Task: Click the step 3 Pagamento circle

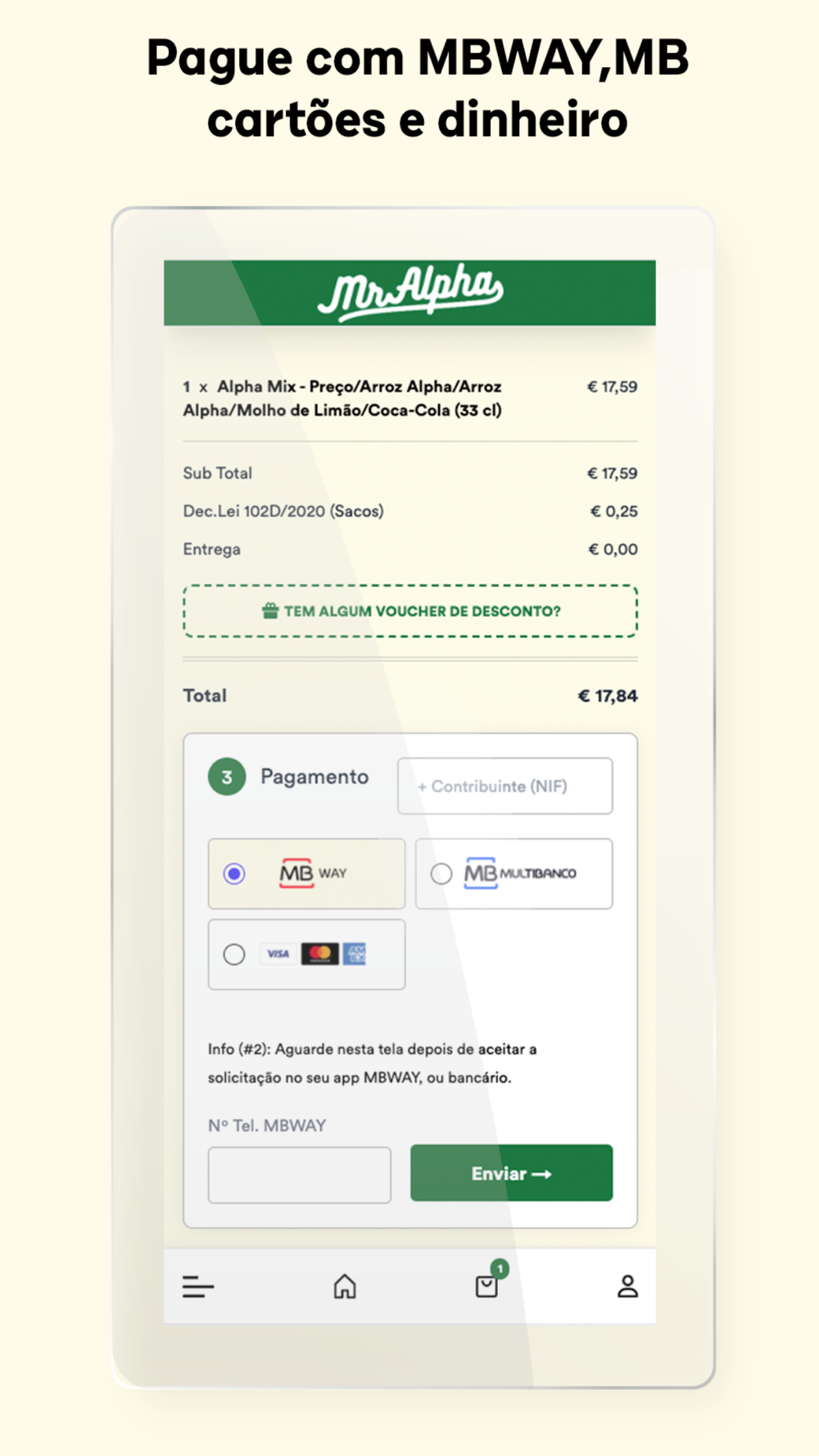Action: click(227, 777)
